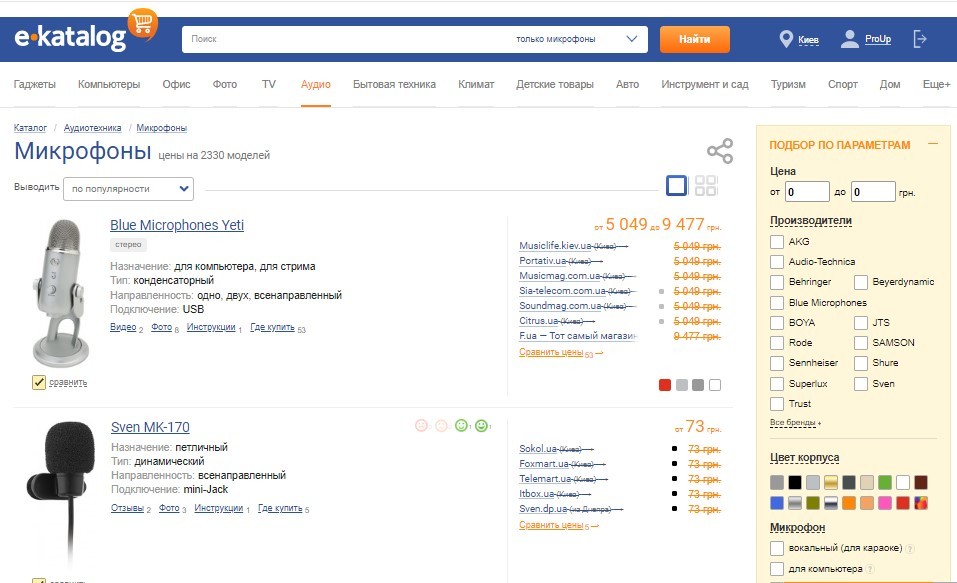The width and height of the screenshot is (957, 583).
Task: Click the Поиск search input field
Action: (x=347, y=39)
